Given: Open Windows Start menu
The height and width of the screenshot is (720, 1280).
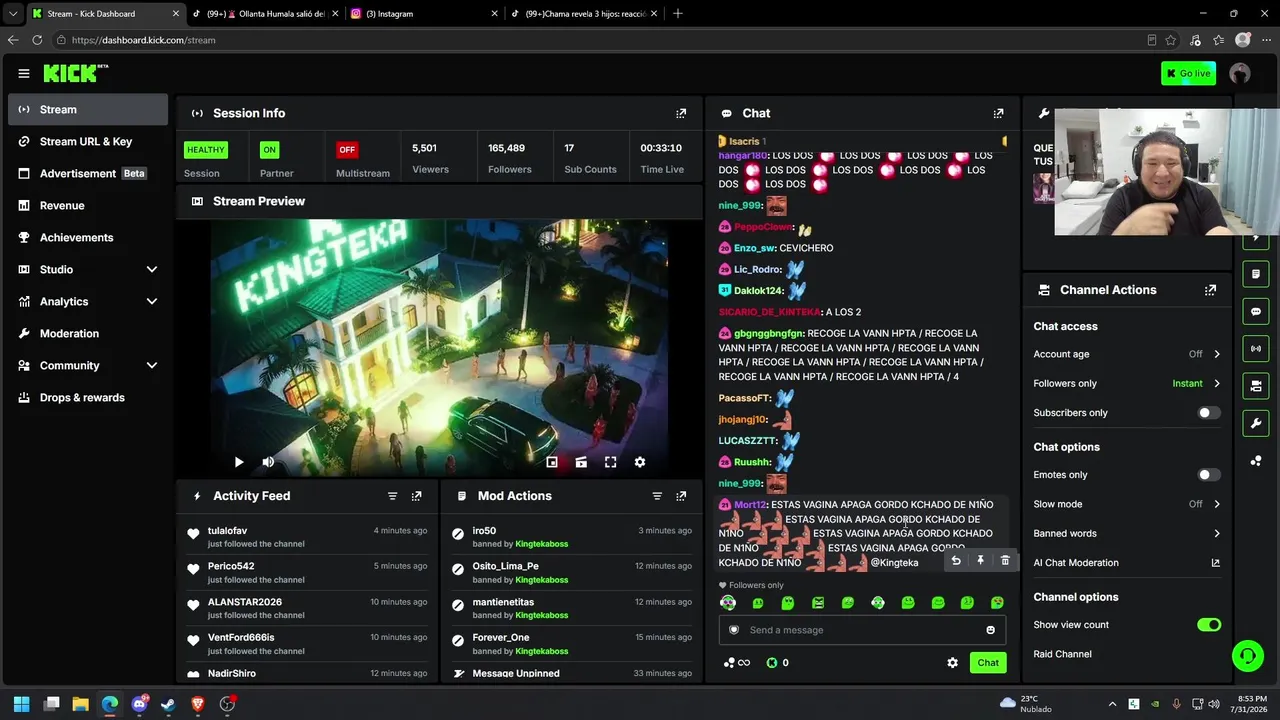Looking at the screenshot, I should click(22, 704).
